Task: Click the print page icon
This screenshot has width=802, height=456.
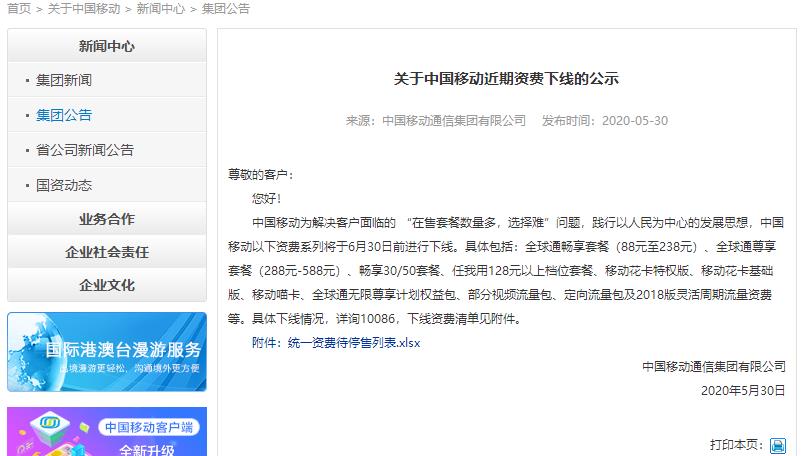Action: pos(778,446)
